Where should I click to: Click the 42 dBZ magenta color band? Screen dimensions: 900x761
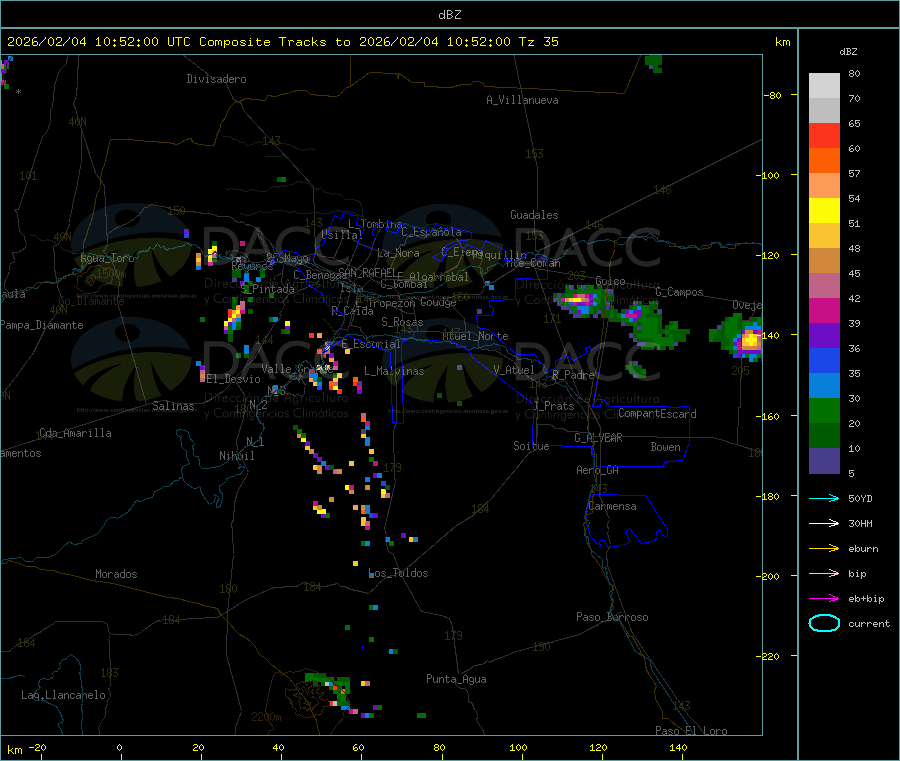824,310
